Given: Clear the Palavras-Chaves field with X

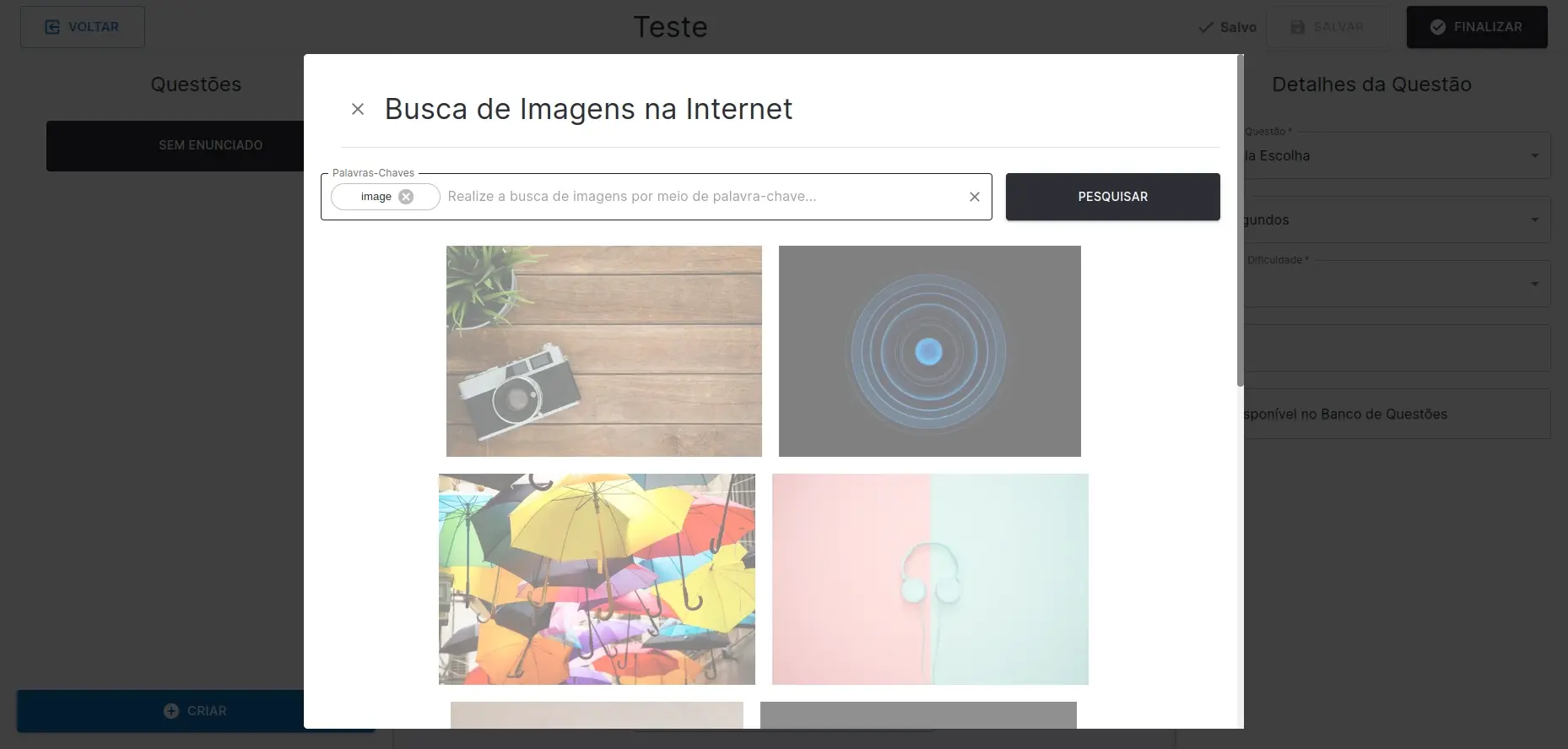Looking at the screenshot, I should click(x=975, y=197).
